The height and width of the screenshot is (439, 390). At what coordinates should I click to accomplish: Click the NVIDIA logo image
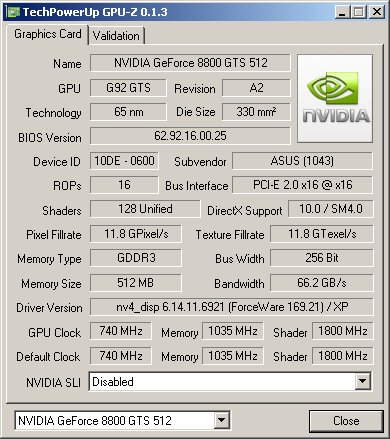point(335,99)
